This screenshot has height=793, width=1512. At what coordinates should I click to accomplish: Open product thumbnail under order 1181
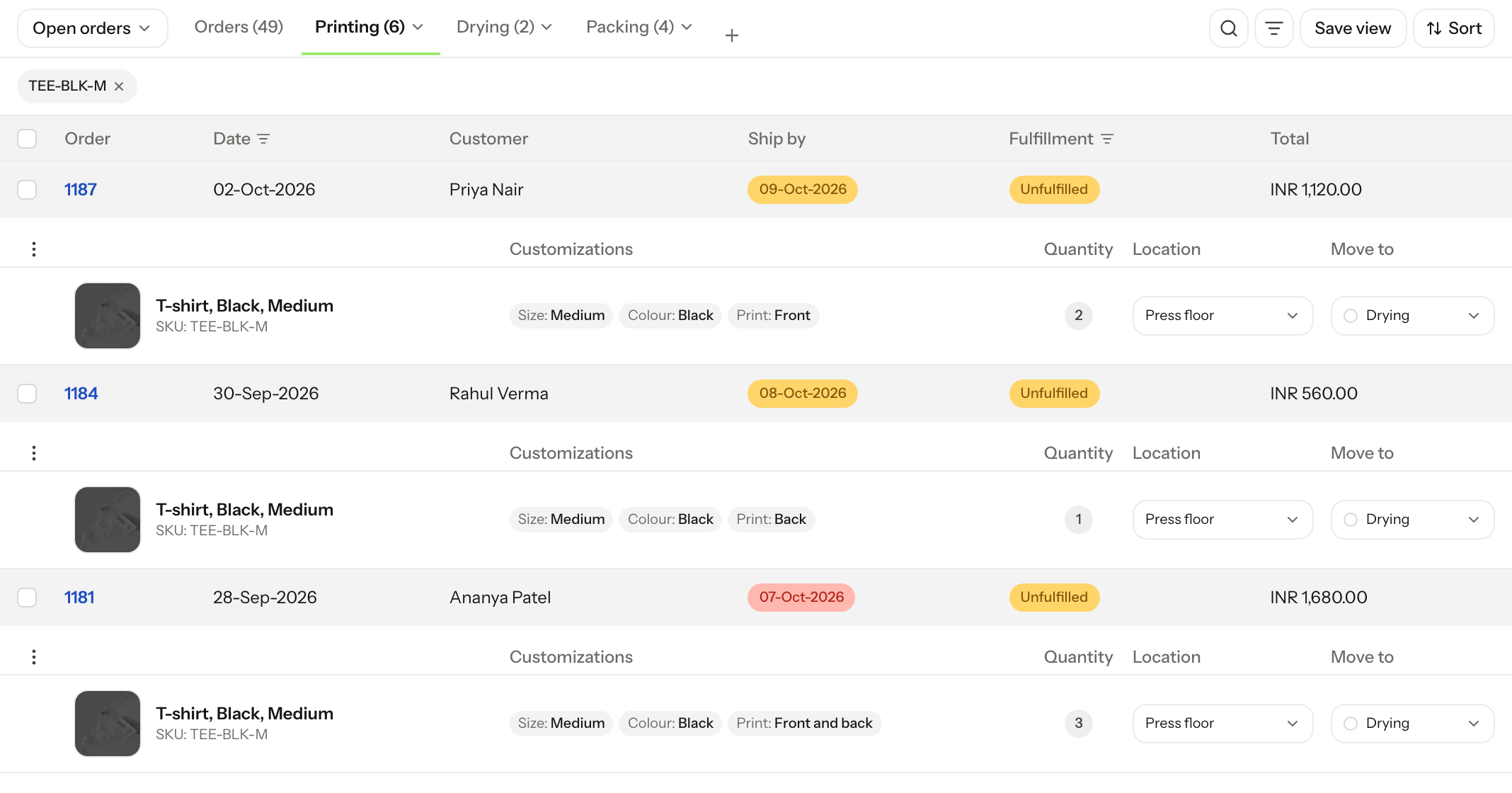coord(108,724)
